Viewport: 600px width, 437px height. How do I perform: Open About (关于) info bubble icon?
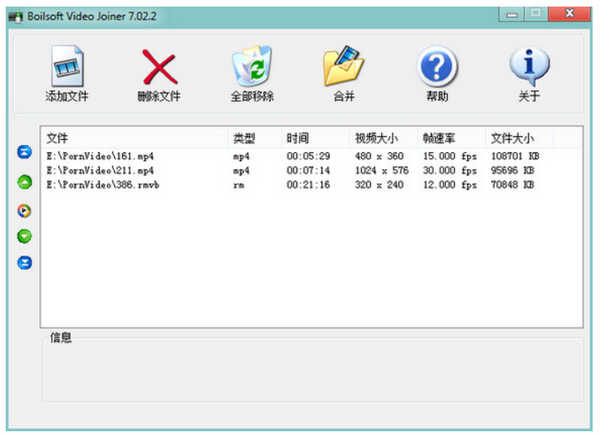(529, 67)
